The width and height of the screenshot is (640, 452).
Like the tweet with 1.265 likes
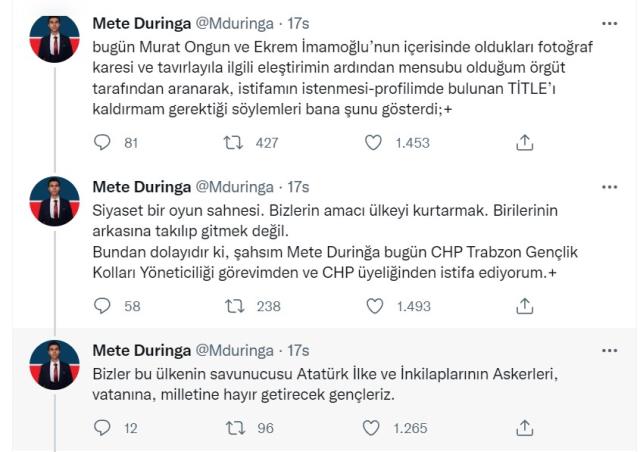(x=374, y=428)
